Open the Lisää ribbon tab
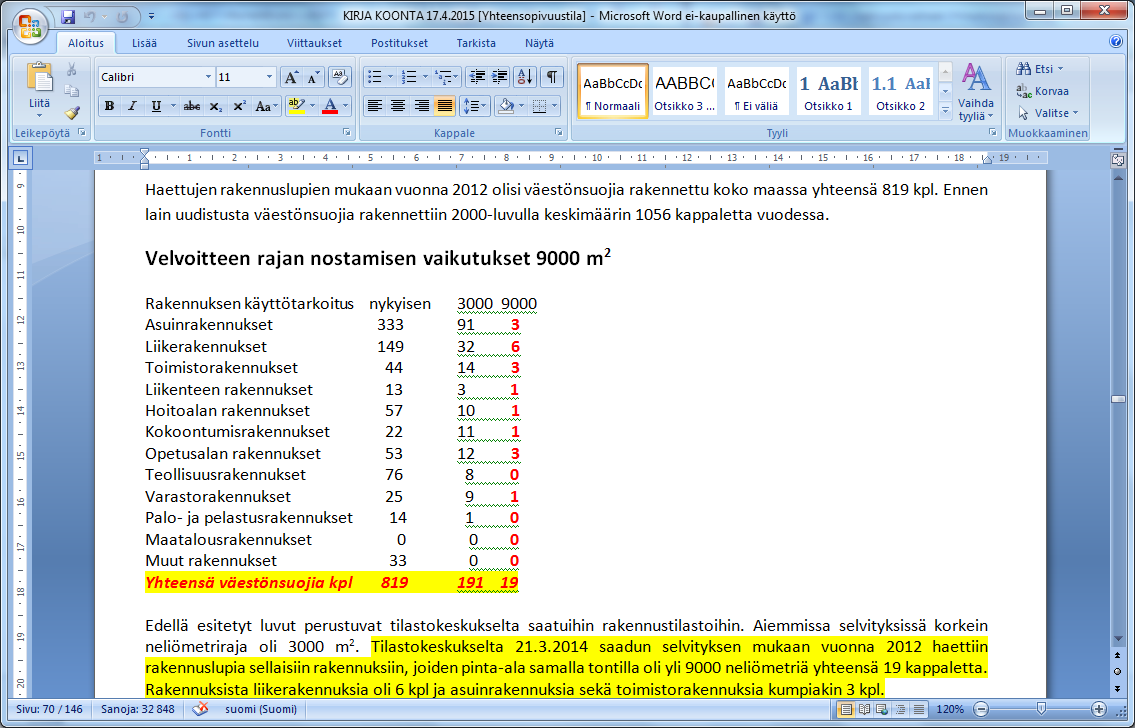1135x728 pixels. (144, 43)
